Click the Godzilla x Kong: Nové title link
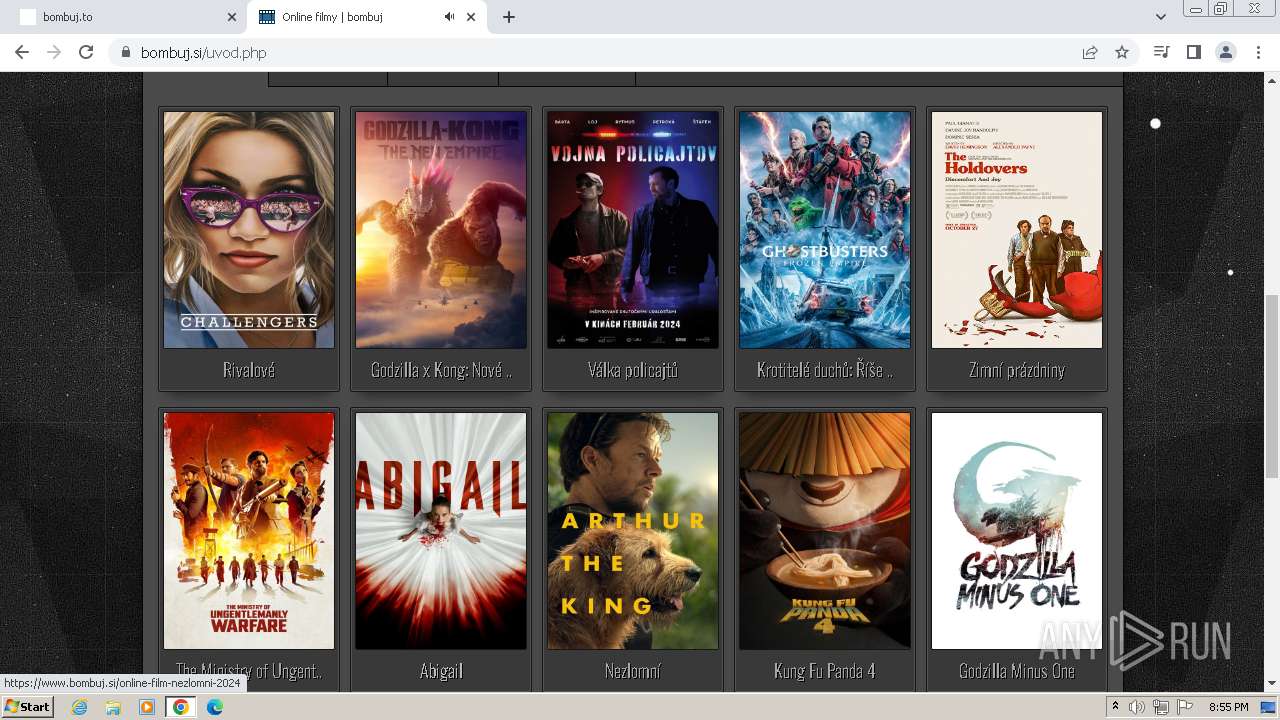The image size is (1280, 720). pyautogui.click(x=441, y=370)
